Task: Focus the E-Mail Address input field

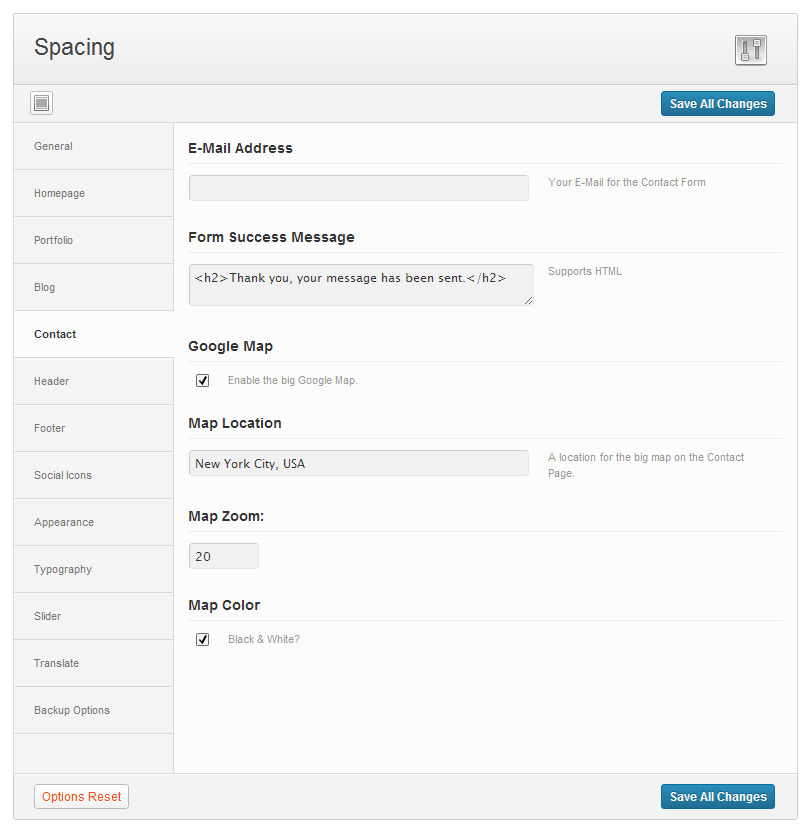Action: [358, 188]
